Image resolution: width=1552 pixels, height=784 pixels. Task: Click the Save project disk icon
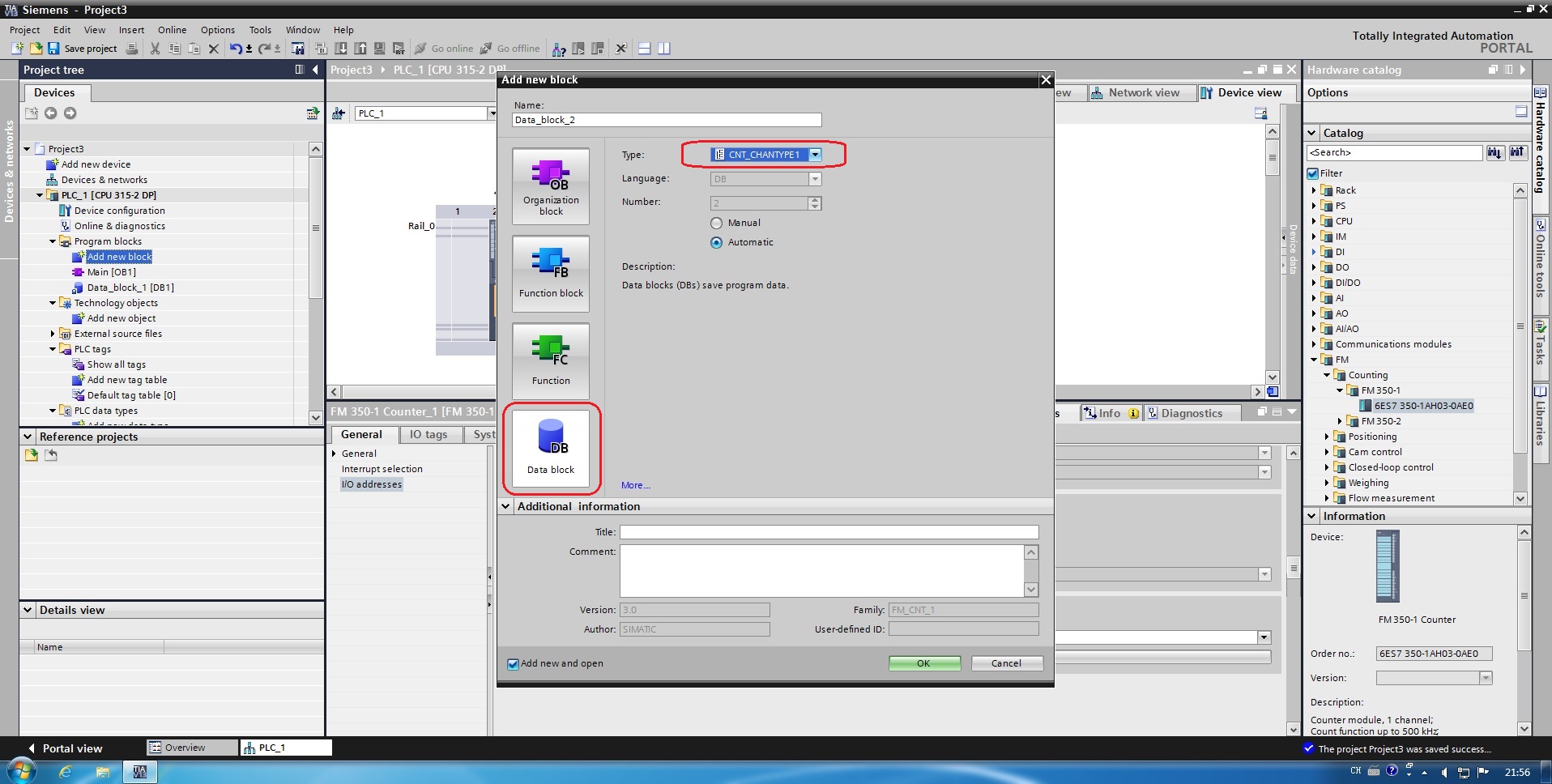tap(53, 49)
